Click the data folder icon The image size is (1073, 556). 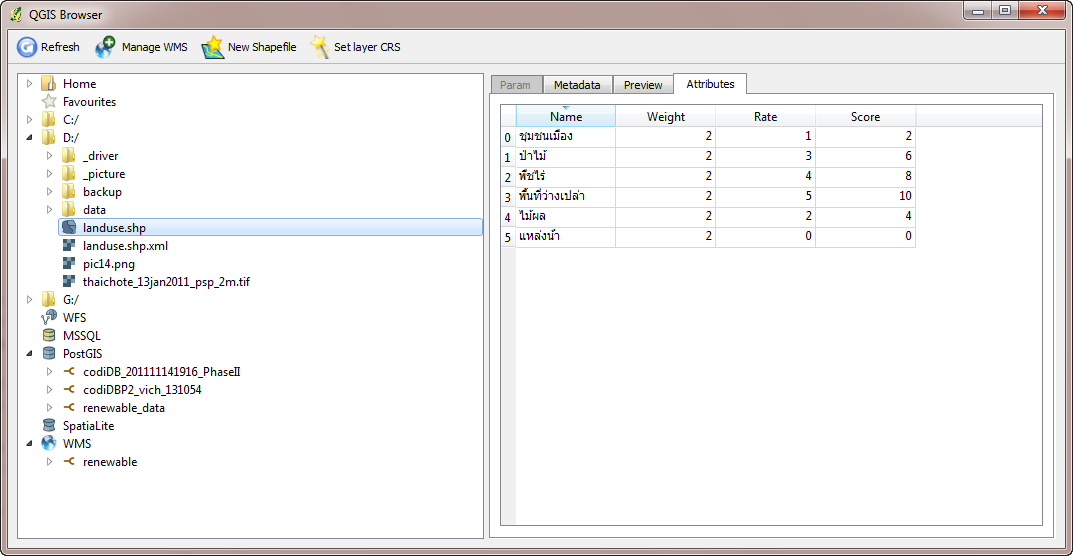click(x=68, y=210)
